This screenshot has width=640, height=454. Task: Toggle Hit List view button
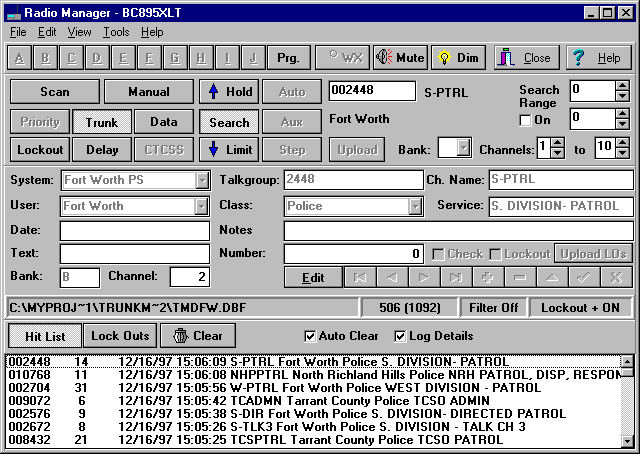click(45, 336)
